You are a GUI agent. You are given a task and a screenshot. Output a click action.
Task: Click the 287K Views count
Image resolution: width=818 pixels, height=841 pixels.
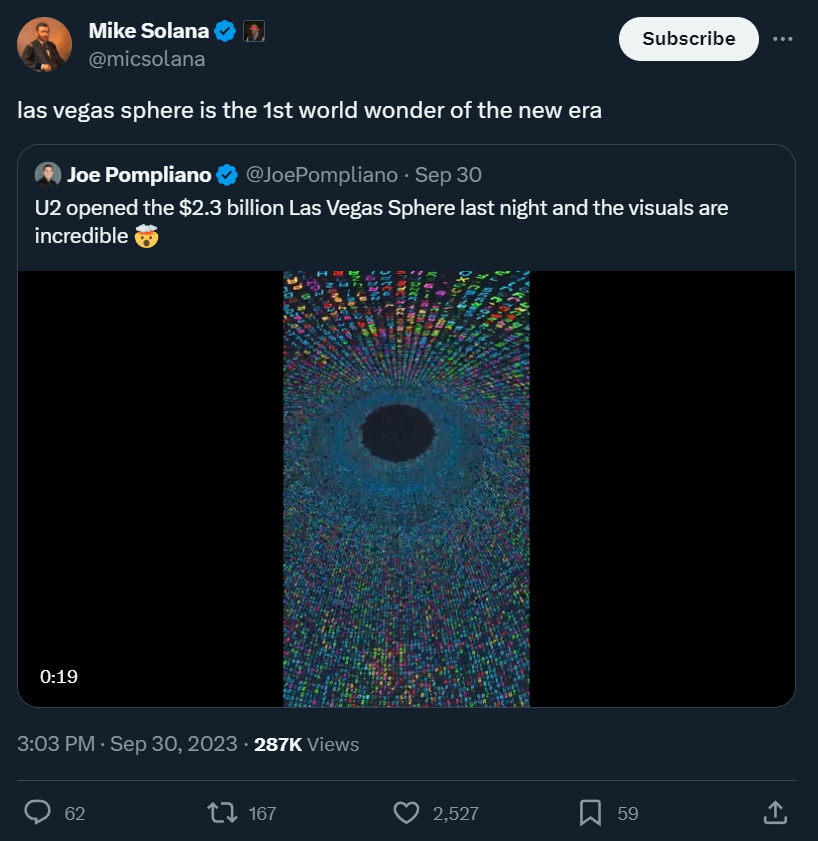tap(307, 744)
